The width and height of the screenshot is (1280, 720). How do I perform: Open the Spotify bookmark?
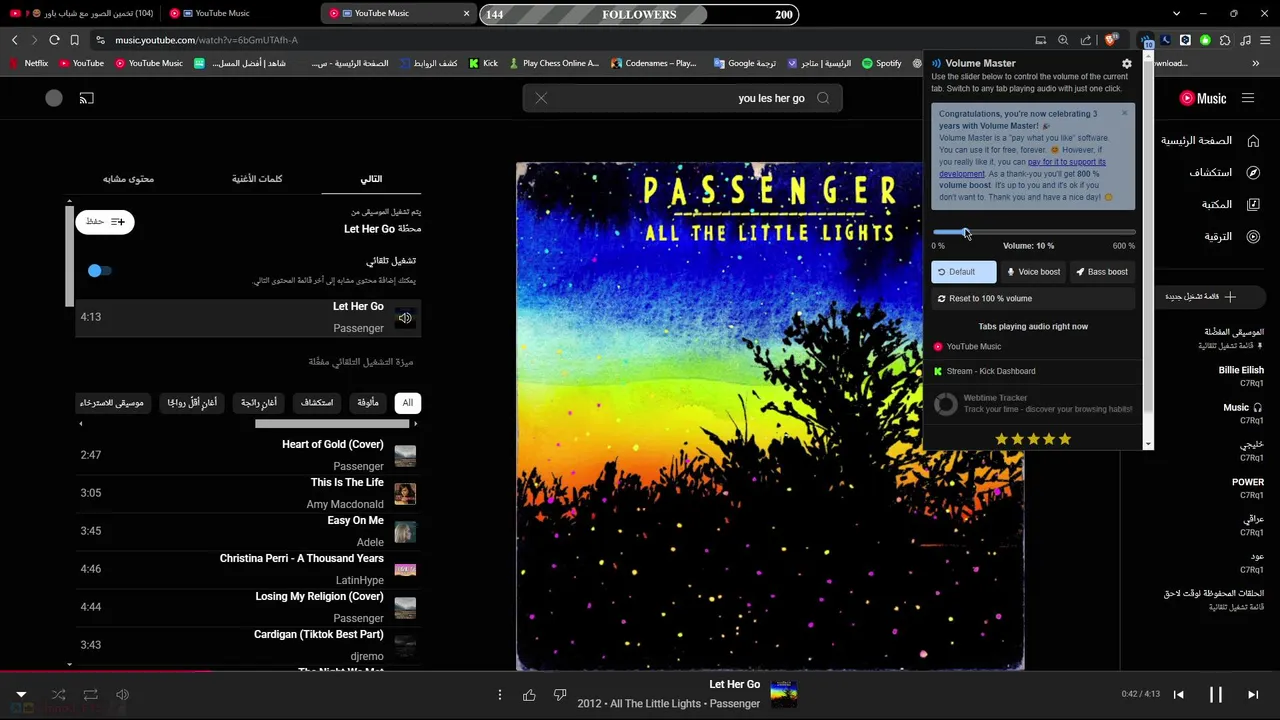tap(881, 63)
